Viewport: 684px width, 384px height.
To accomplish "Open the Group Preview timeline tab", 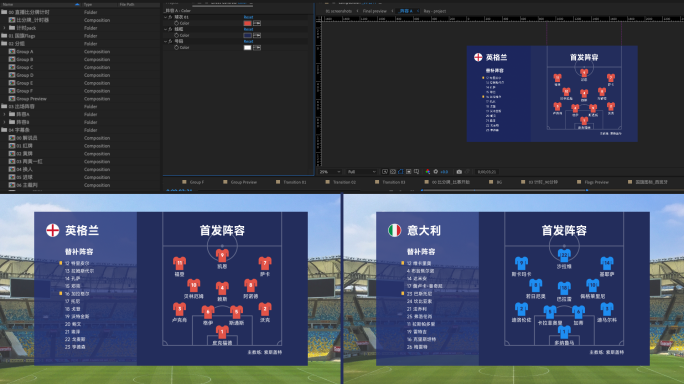I will click(x=243, y=182).
